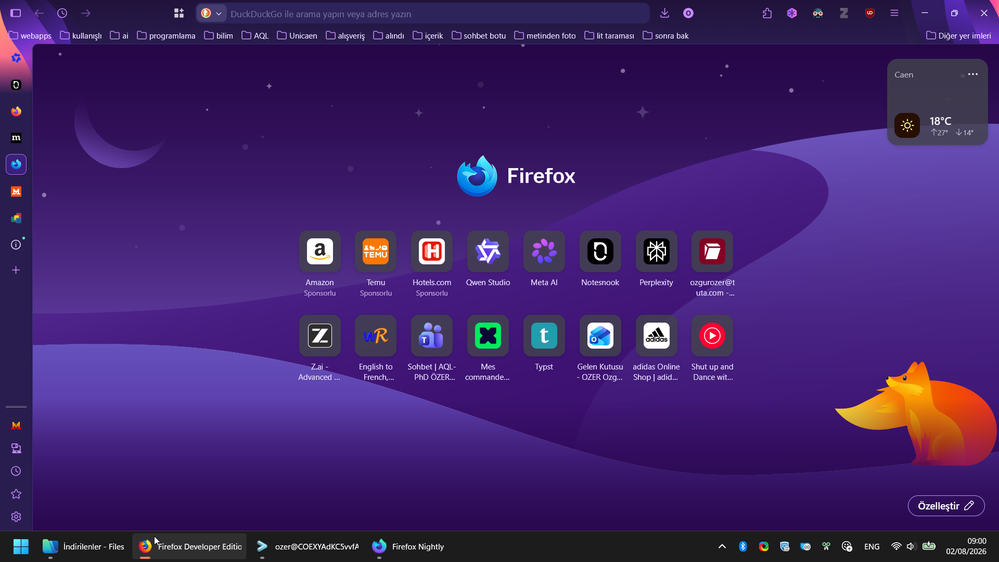Open the sohbet botu bookmark folder
The image size is (999, 562).
point(478,36)
